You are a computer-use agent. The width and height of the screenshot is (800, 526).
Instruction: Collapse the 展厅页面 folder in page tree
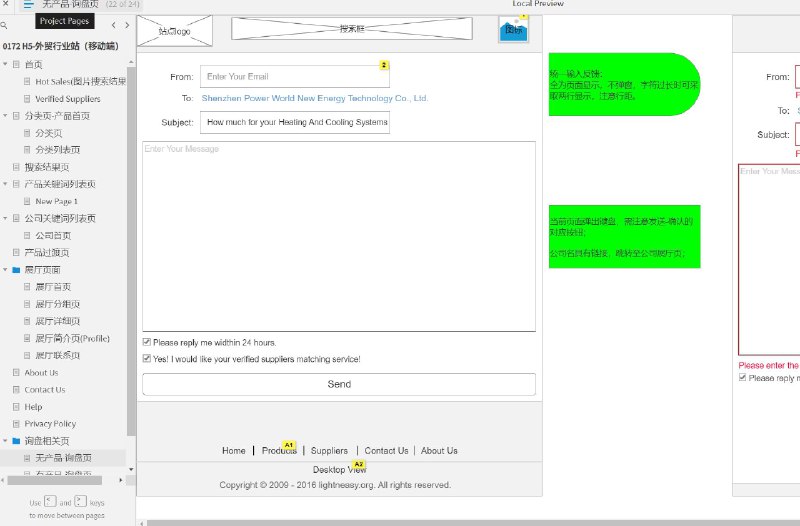click(5, 269)
